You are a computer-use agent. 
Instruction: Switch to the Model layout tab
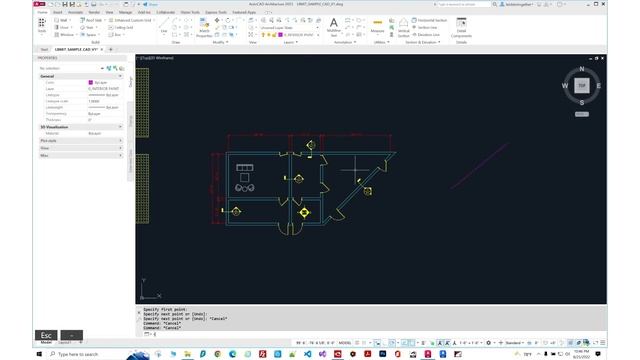point(46,342)
